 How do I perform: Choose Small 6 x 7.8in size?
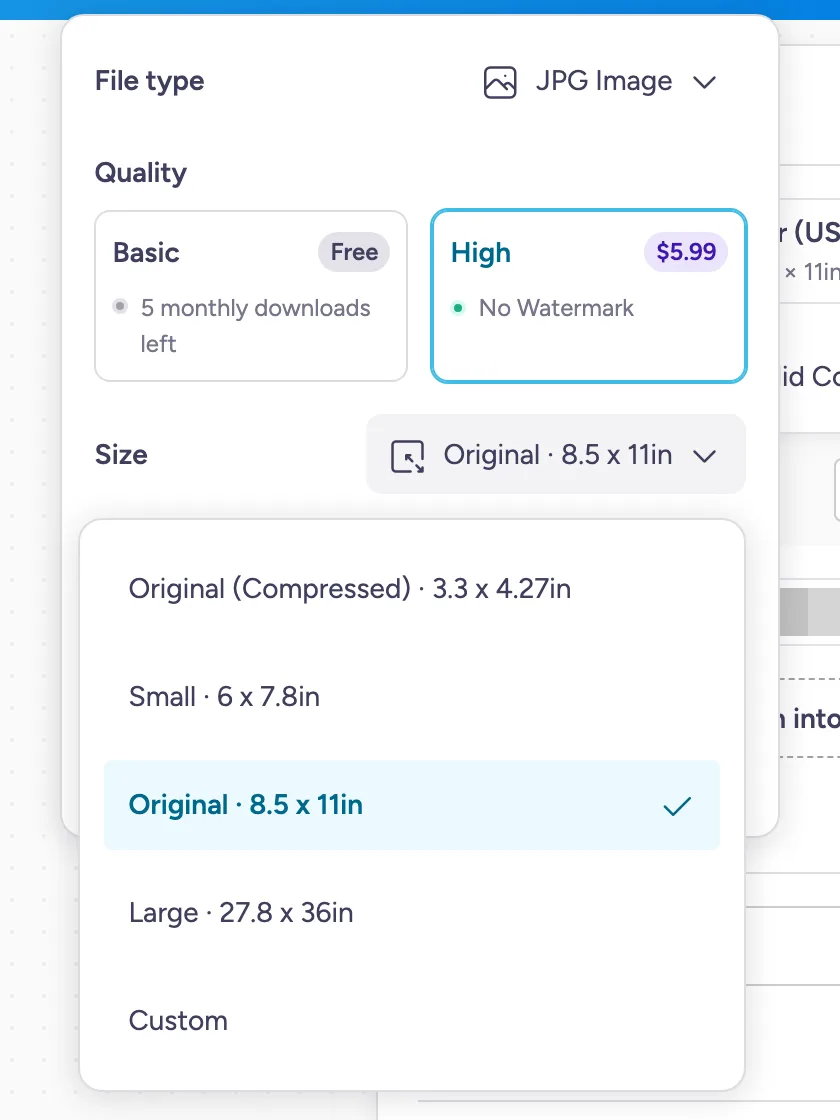411,697
